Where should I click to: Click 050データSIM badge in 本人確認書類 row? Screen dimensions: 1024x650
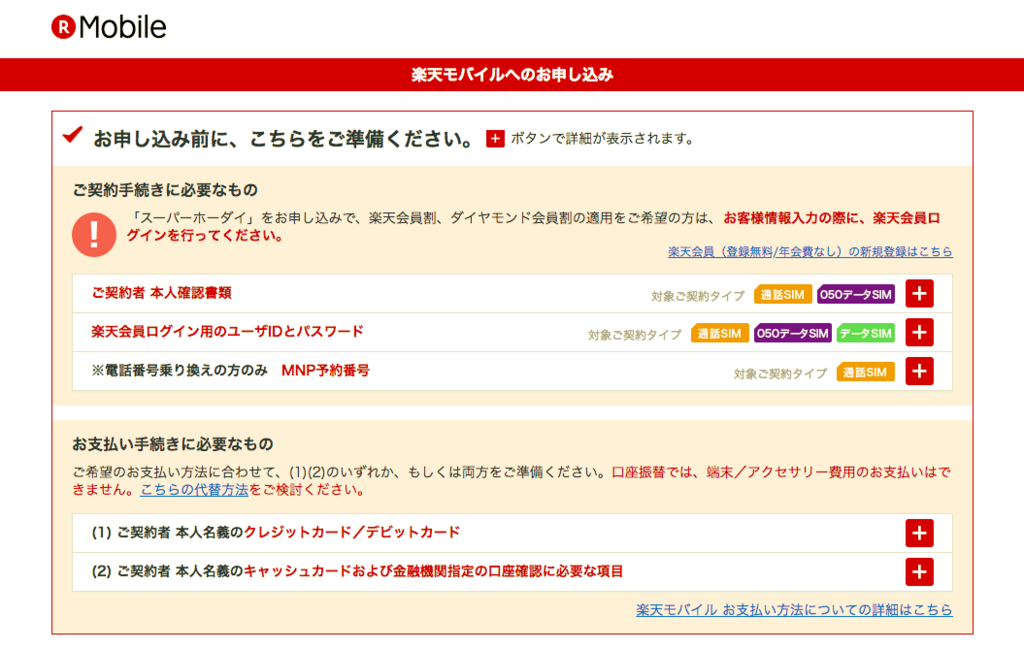coord(856,295)
